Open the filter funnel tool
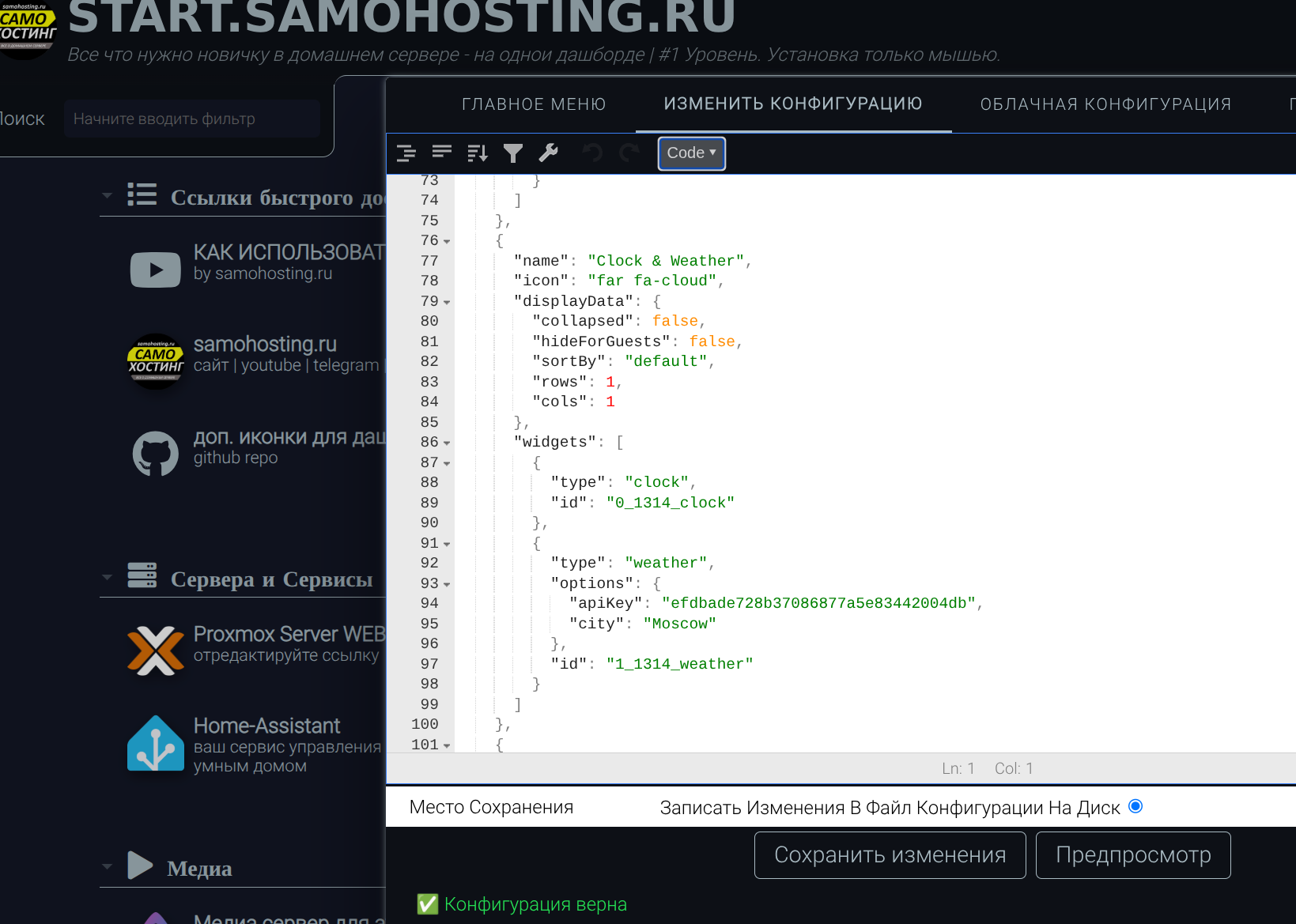Screen dimensions: 1296x924 pos(513,153)
